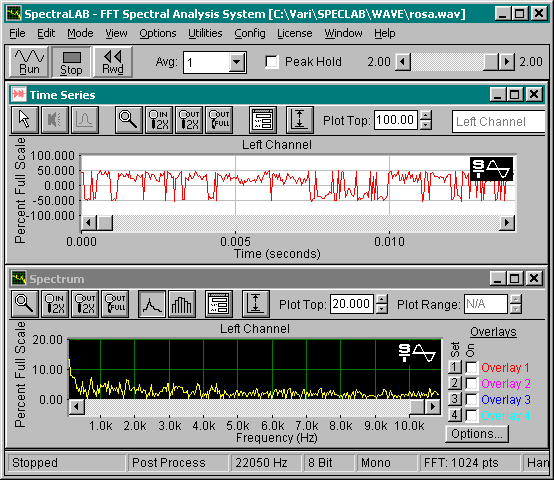The image size is (554, 480).
Task: Click the Set 2 overlay button
Action: pos(454,383)
